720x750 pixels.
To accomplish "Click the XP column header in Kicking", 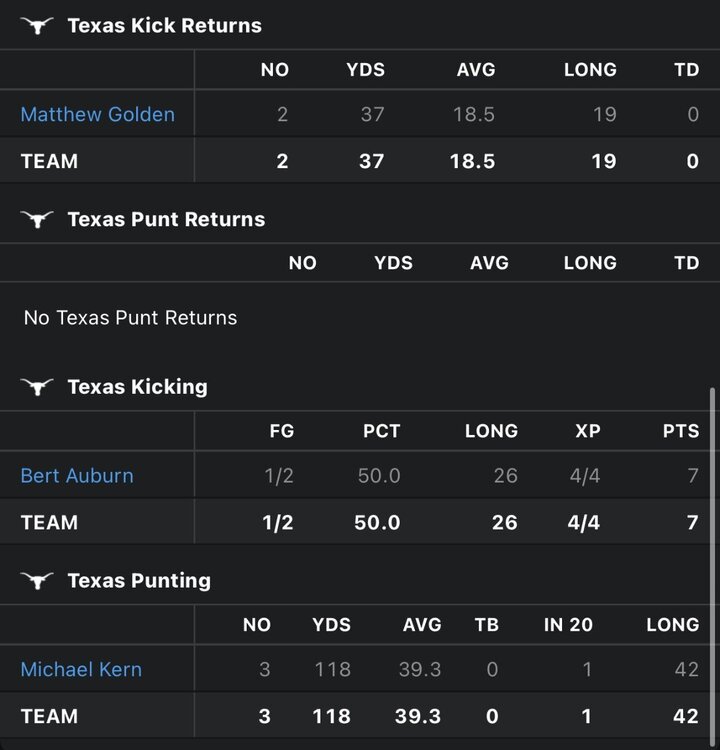I will click(587, 431).
